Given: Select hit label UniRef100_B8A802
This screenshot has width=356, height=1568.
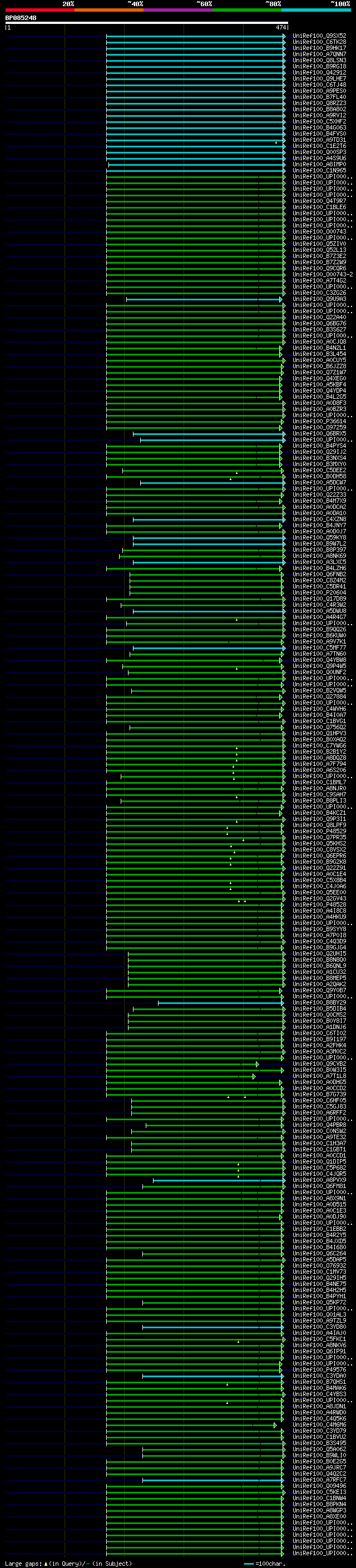Looking at the screenshot, I should (319, 109).
